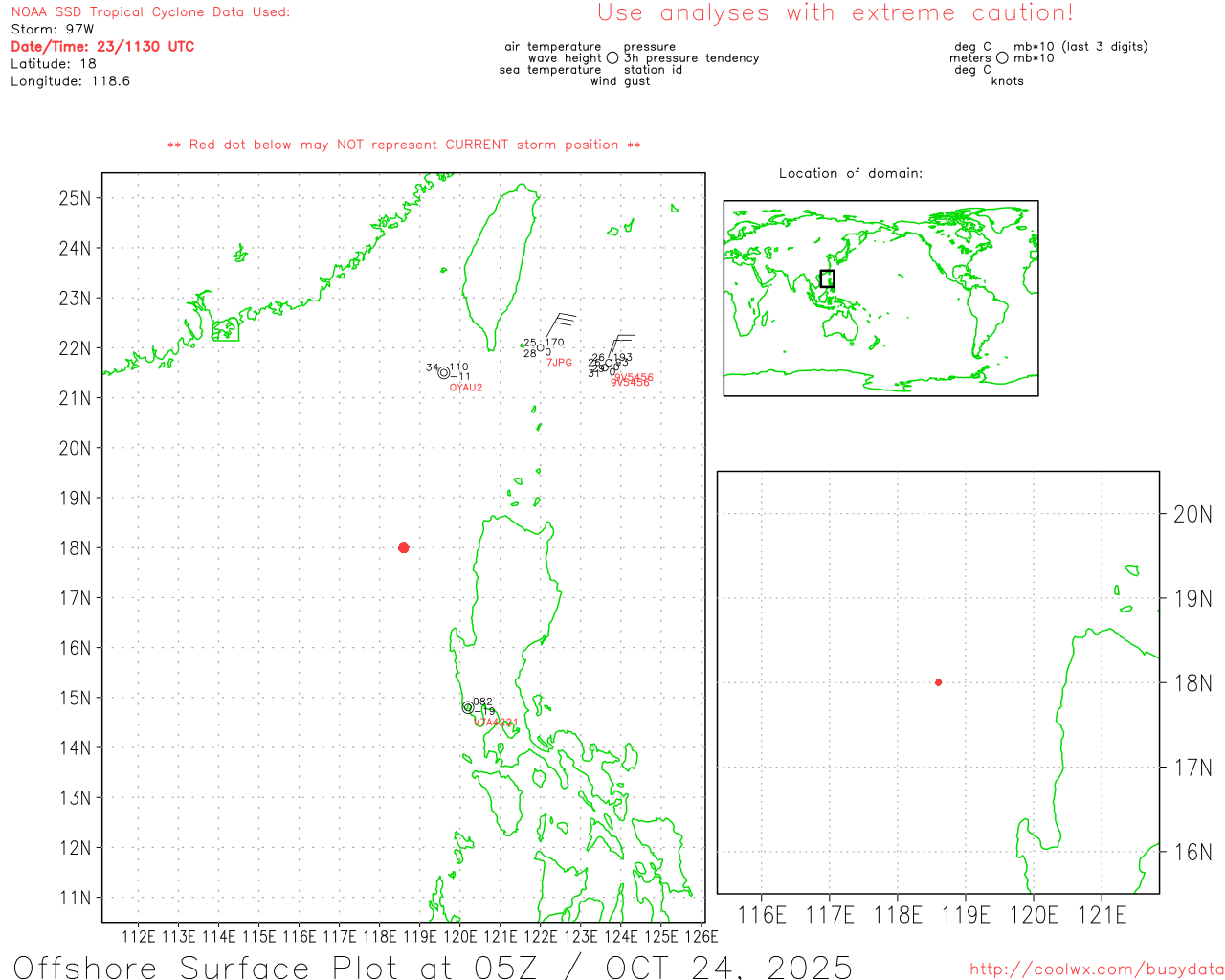Click the Date/Time 23/1130 UTC text
This screenshot has height=980, width=1225.
[x=102, y=46]
